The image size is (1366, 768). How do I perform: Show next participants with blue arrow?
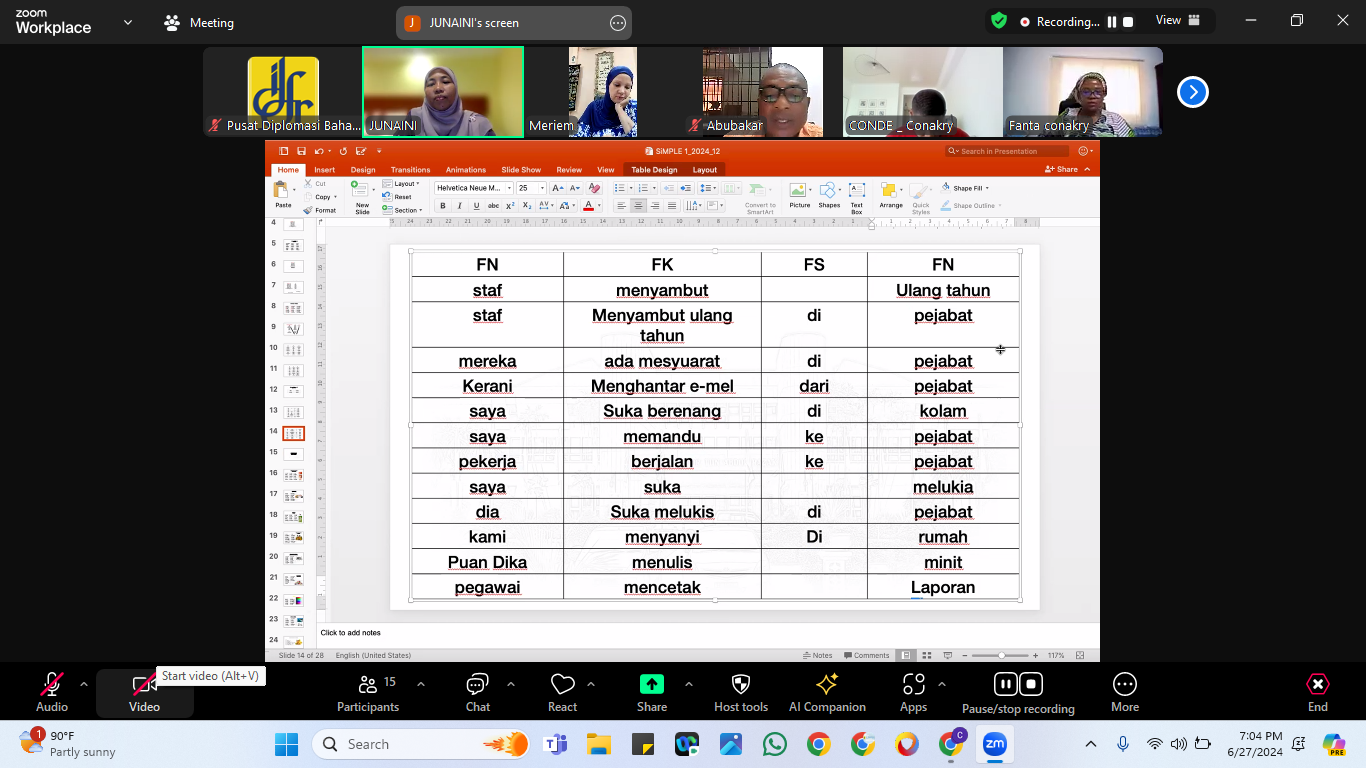[1192, 92]
